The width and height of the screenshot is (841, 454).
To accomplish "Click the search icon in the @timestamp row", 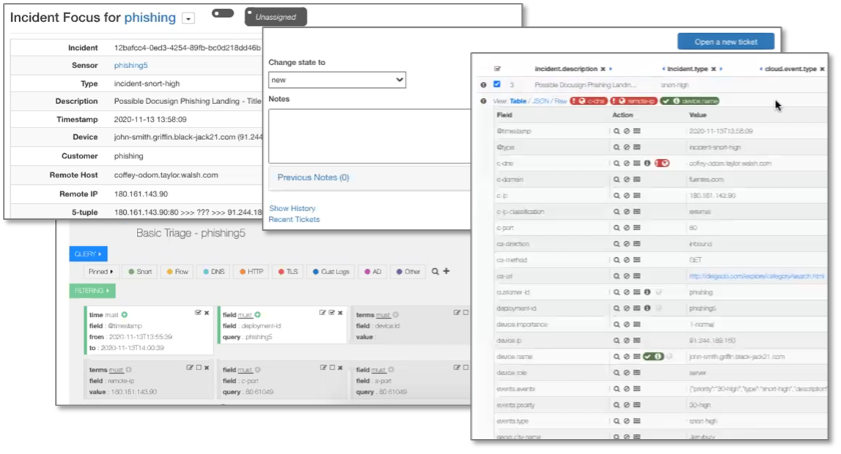I will (x=617, y=131).
